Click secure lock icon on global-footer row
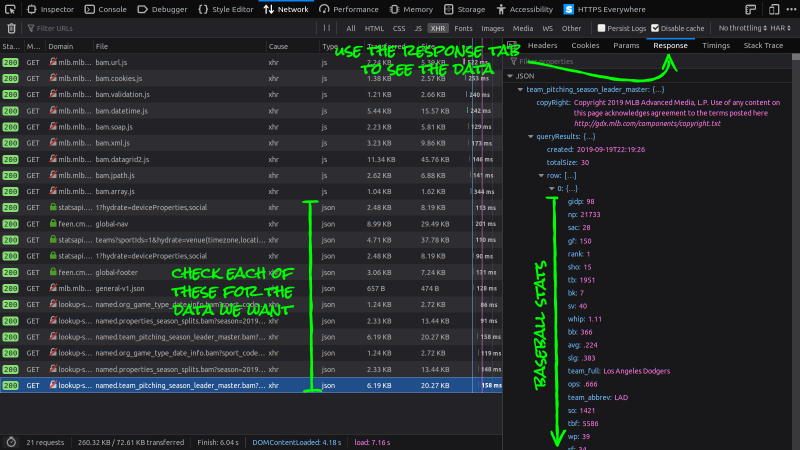The height and width of the screenshot is (450, 800). pos(53,272)
